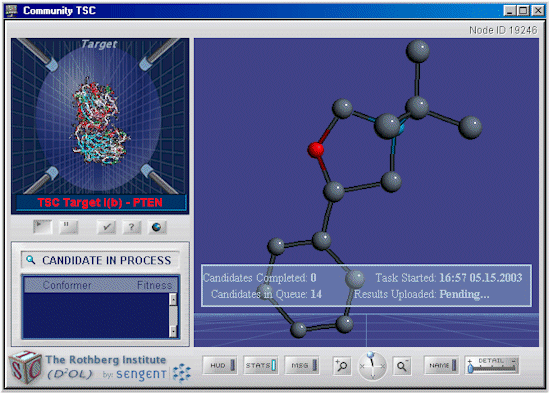Pause processing with the pause button
This screenshot has width=550, height=394.
pos(68,227)
